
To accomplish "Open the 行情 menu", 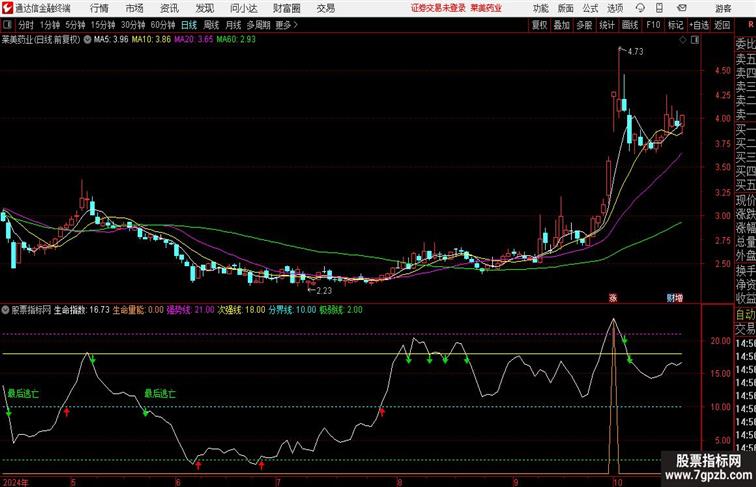I will [99, 8].
